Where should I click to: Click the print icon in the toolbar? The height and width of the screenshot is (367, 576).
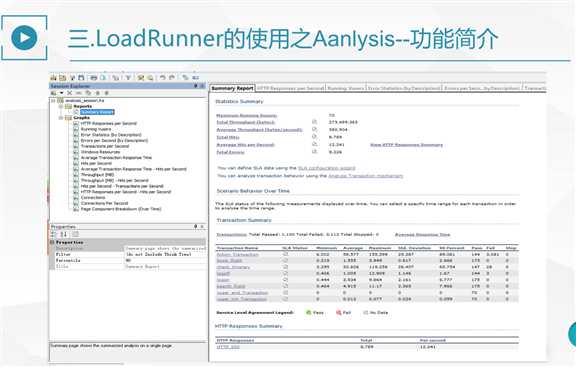[94, 78]
